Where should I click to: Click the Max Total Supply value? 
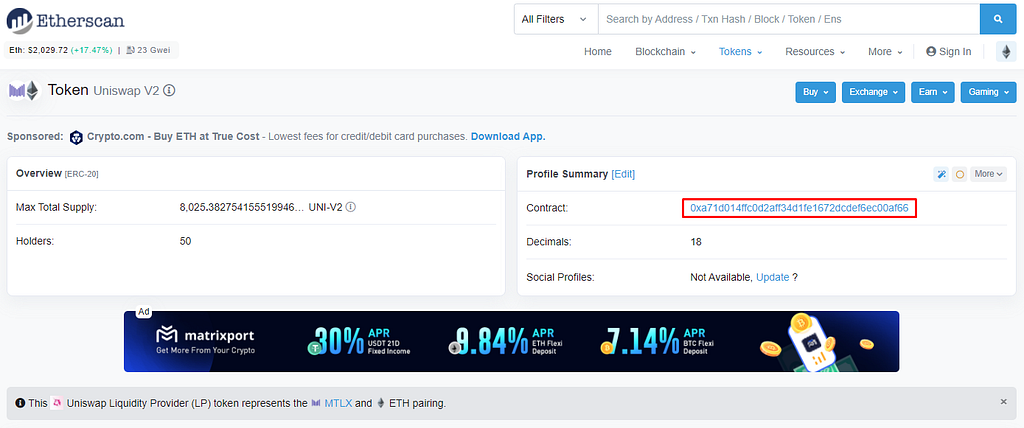click(x=242, y=207)
